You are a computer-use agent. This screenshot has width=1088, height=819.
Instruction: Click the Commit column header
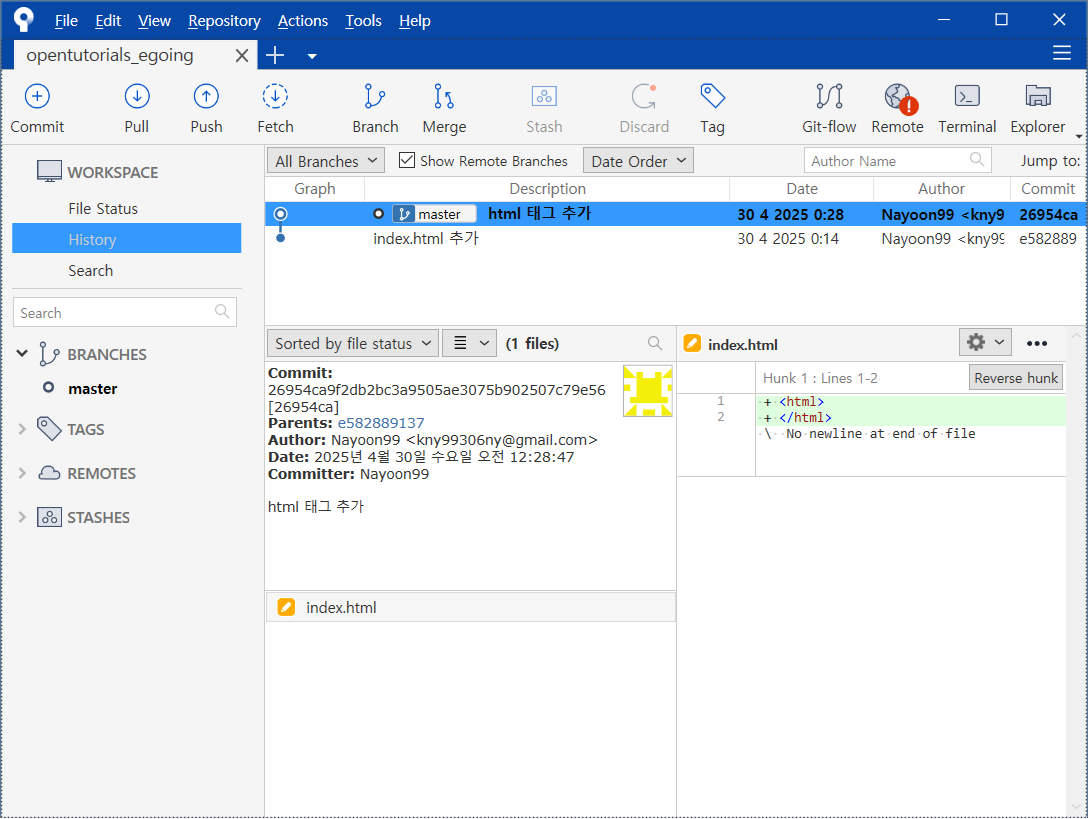pos(1048,189)
